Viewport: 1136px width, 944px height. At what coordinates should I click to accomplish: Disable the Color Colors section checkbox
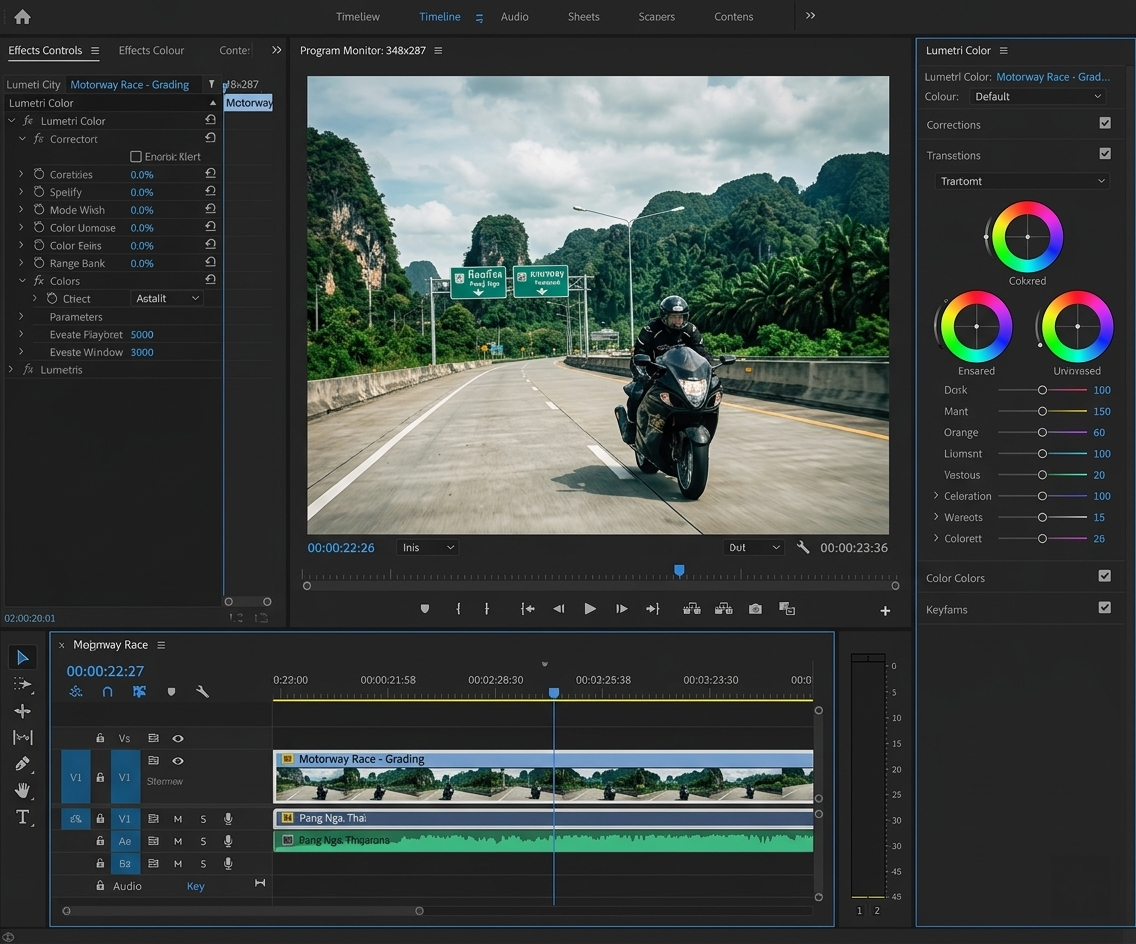pyautogui.click(x=1105, y=577)
